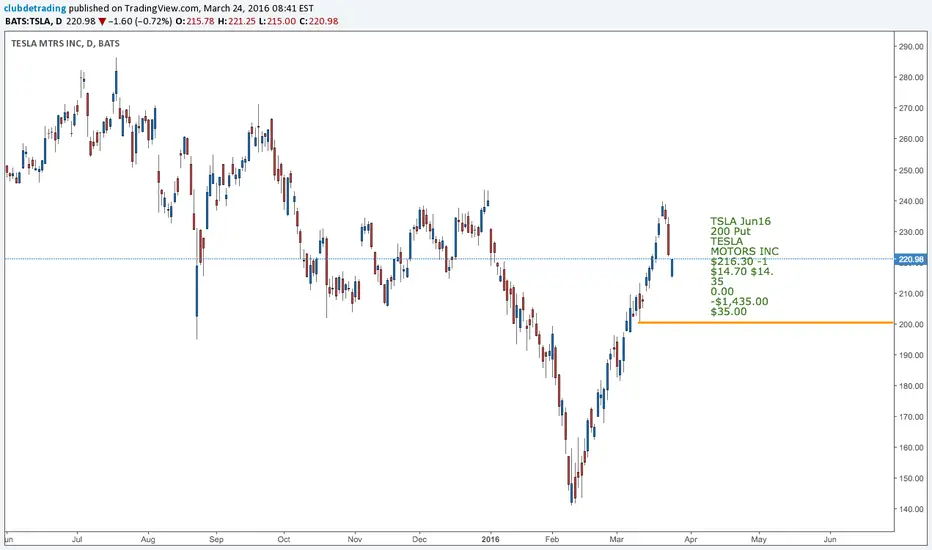Click the TESLA MTRS INC, D, BATS chart title
932x550 pixels.
[65, 43]
